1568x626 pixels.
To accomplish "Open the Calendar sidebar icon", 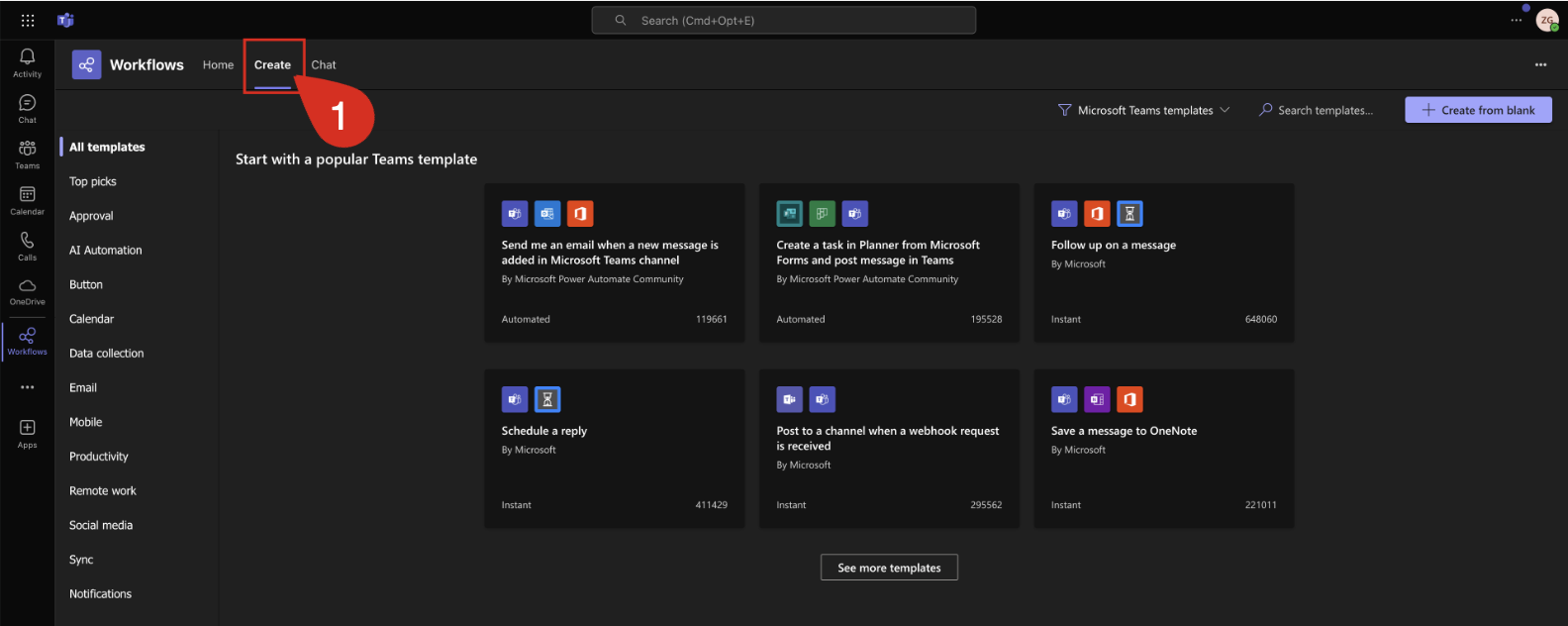I will click(27, 199).
